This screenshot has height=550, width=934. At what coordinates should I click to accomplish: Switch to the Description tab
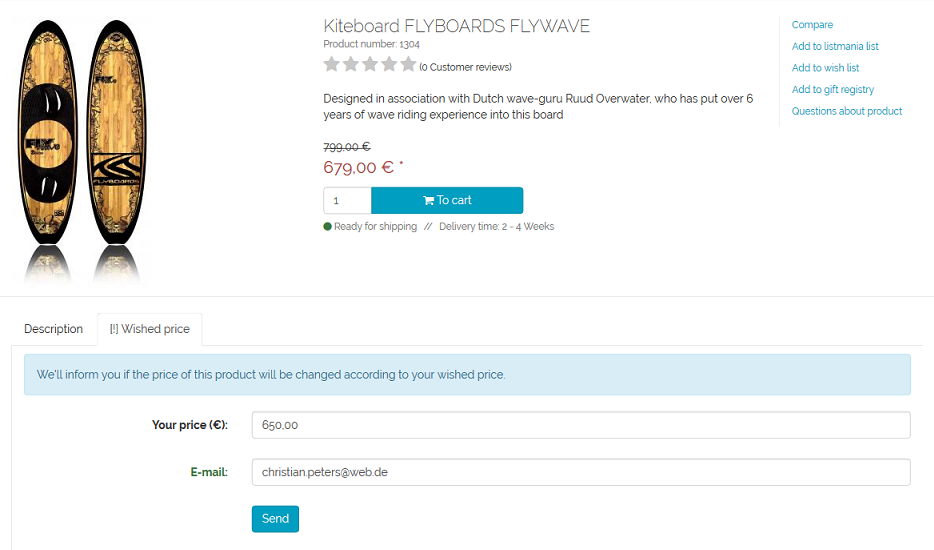pos(54,329)
